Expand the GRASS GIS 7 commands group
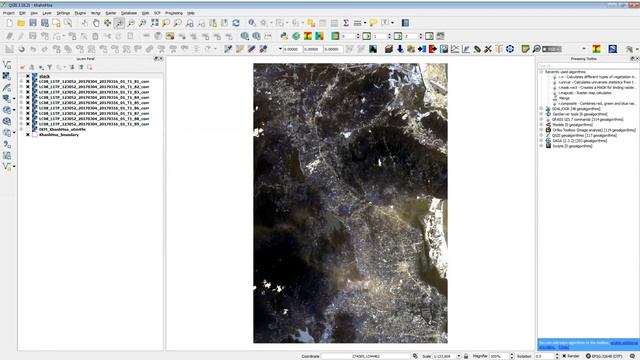Viewport: 640px width, 360px height. tap(542, 120)
